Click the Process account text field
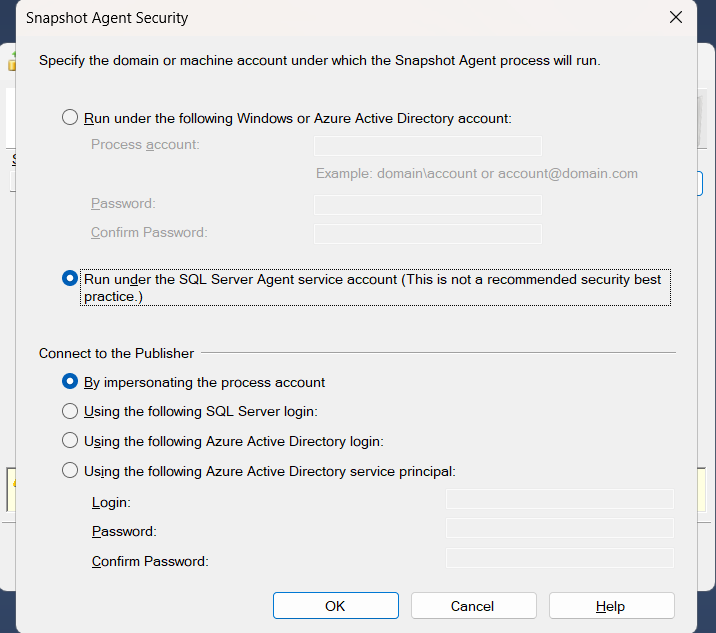This screenshot has width=716, height=633. click(x=427, y=146)
